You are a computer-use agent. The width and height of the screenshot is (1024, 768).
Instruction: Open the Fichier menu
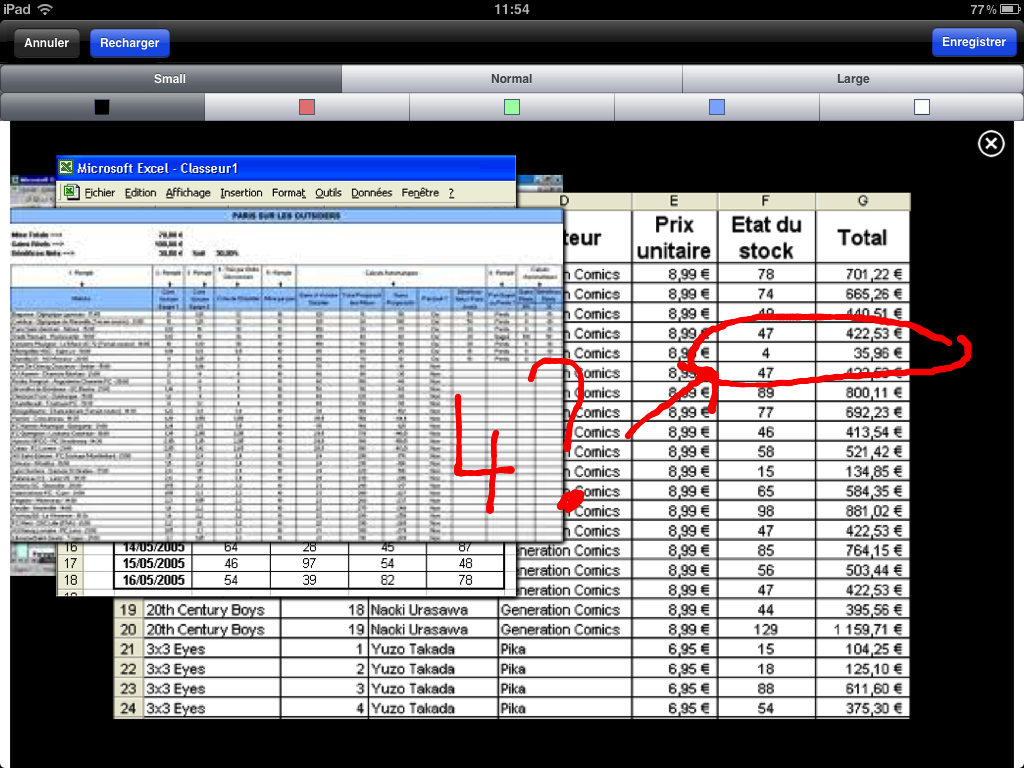tap(99, 193)
